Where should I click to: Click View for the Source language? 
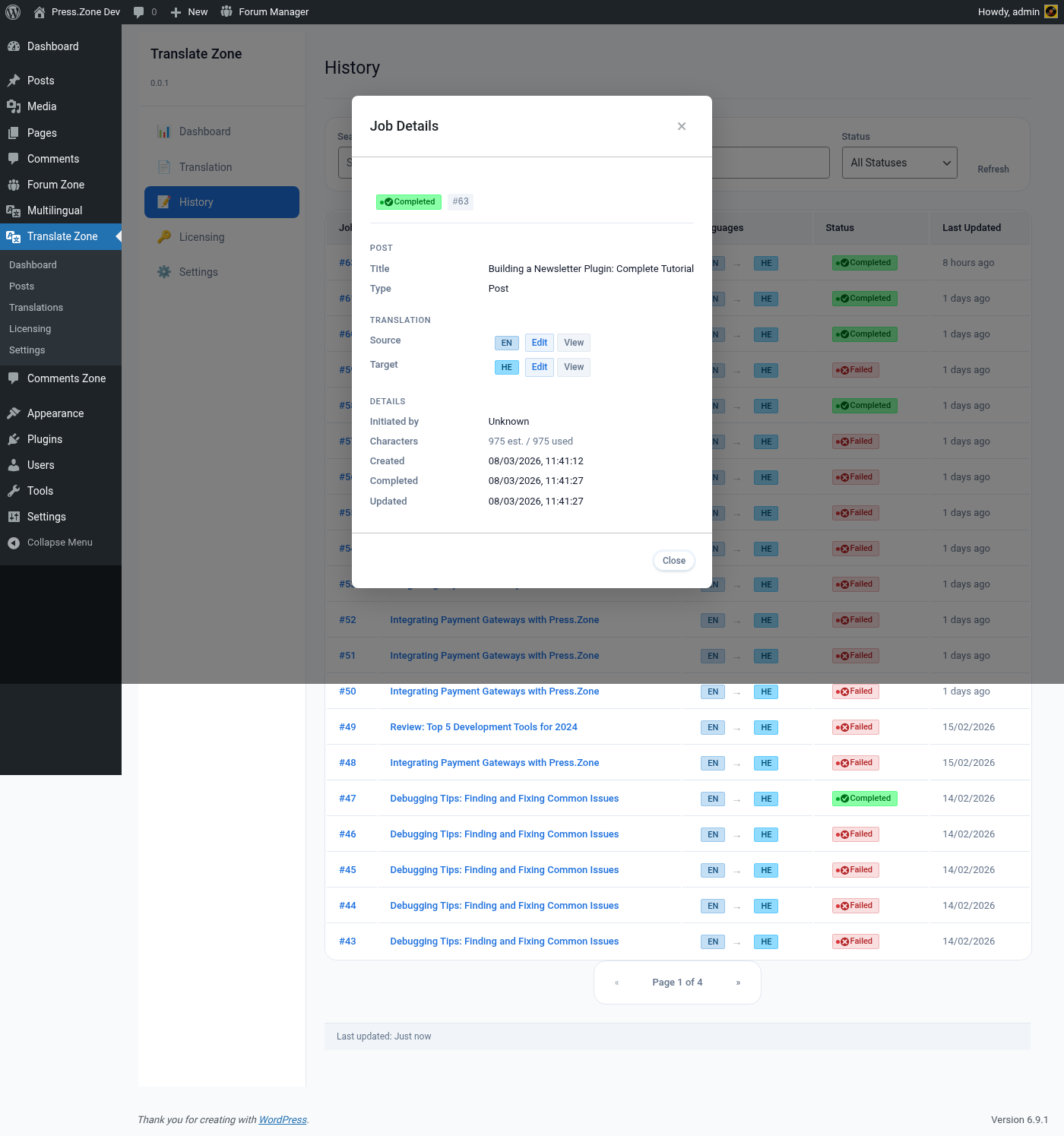pyautogui.click(x=574, y=343)
